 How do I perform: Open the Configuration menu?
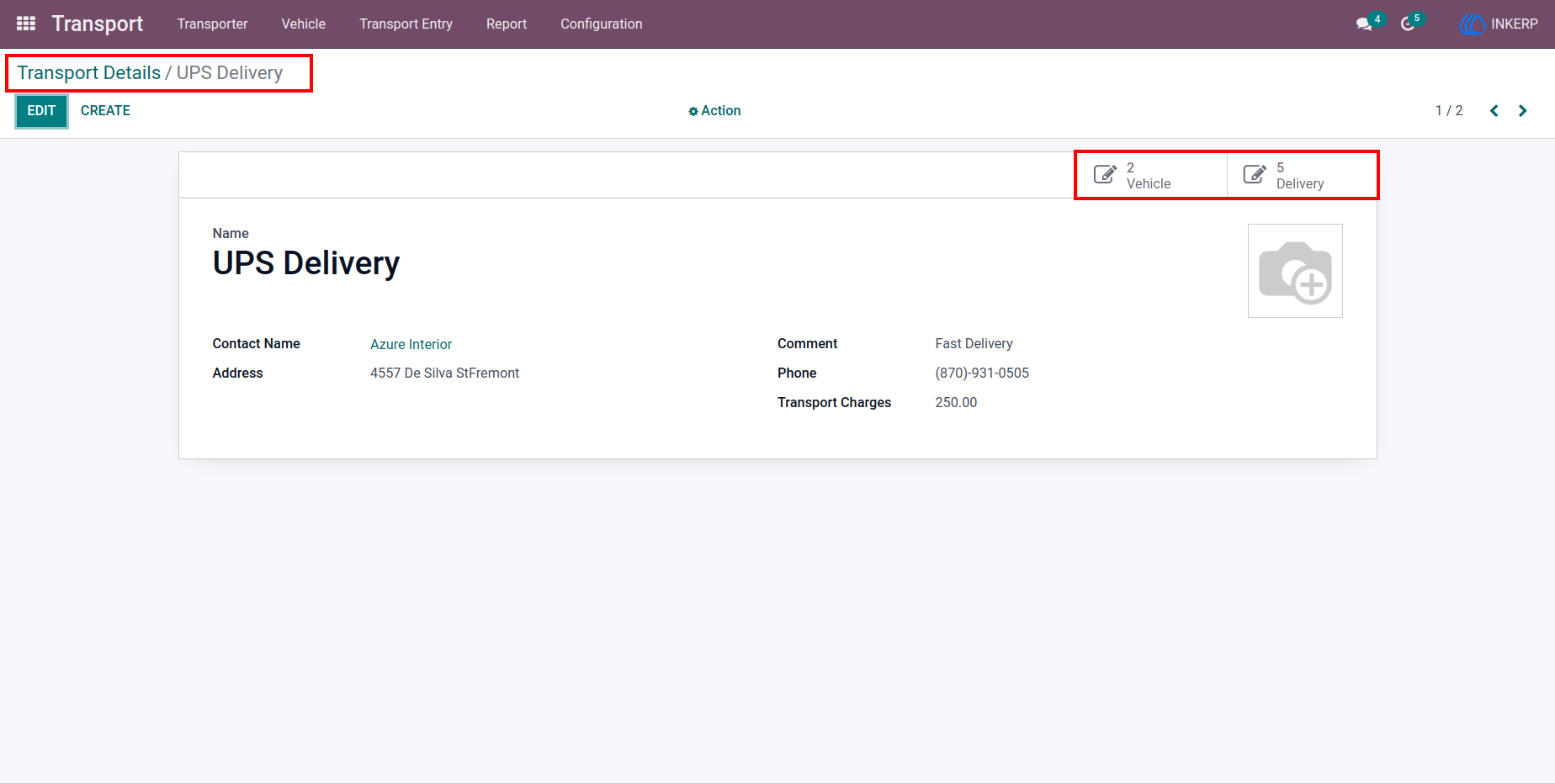(x=602, y=24)
